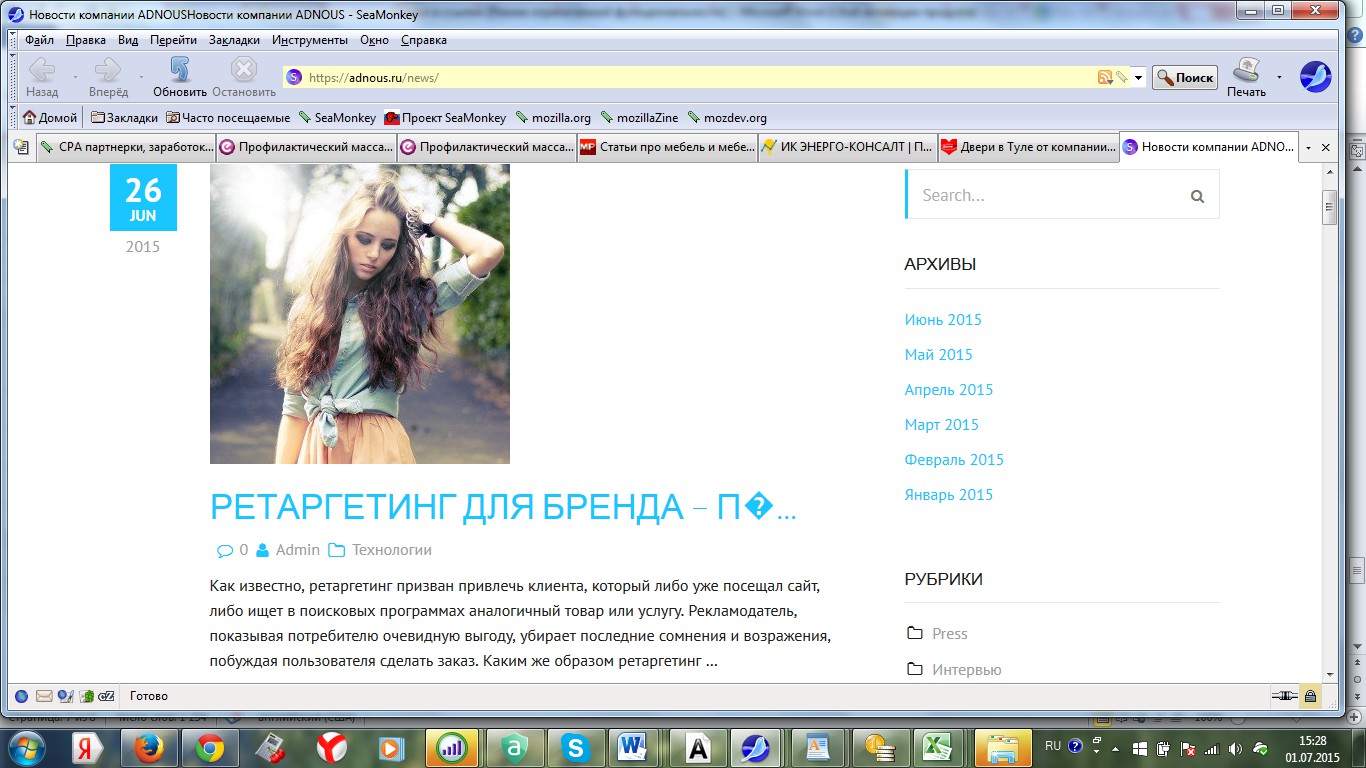Open the РЕТАРГЕТИНГ ДЛЯ БРЕНДА post title
Viewport: 1366px width, 768px height.
[503, 508]
